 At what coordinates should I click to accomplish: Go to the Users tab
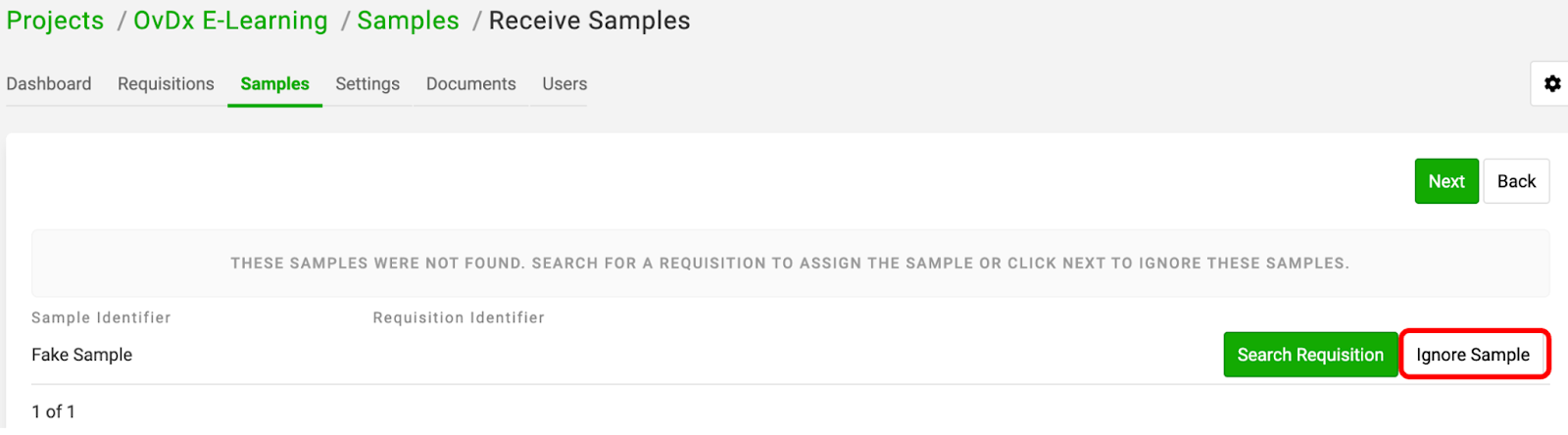pos(564,84)
